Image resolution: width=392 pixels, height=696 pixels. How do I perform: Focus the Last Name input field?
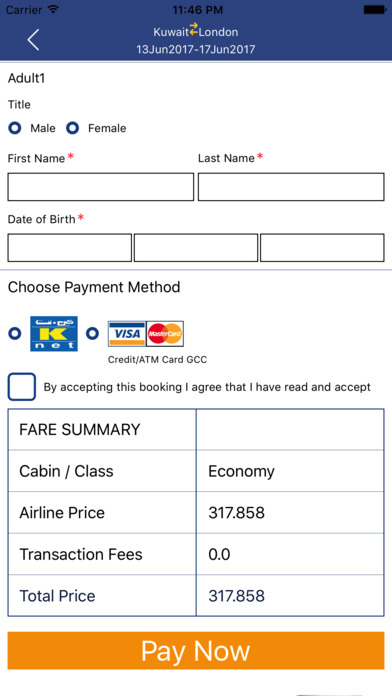(x=291, y=187)
